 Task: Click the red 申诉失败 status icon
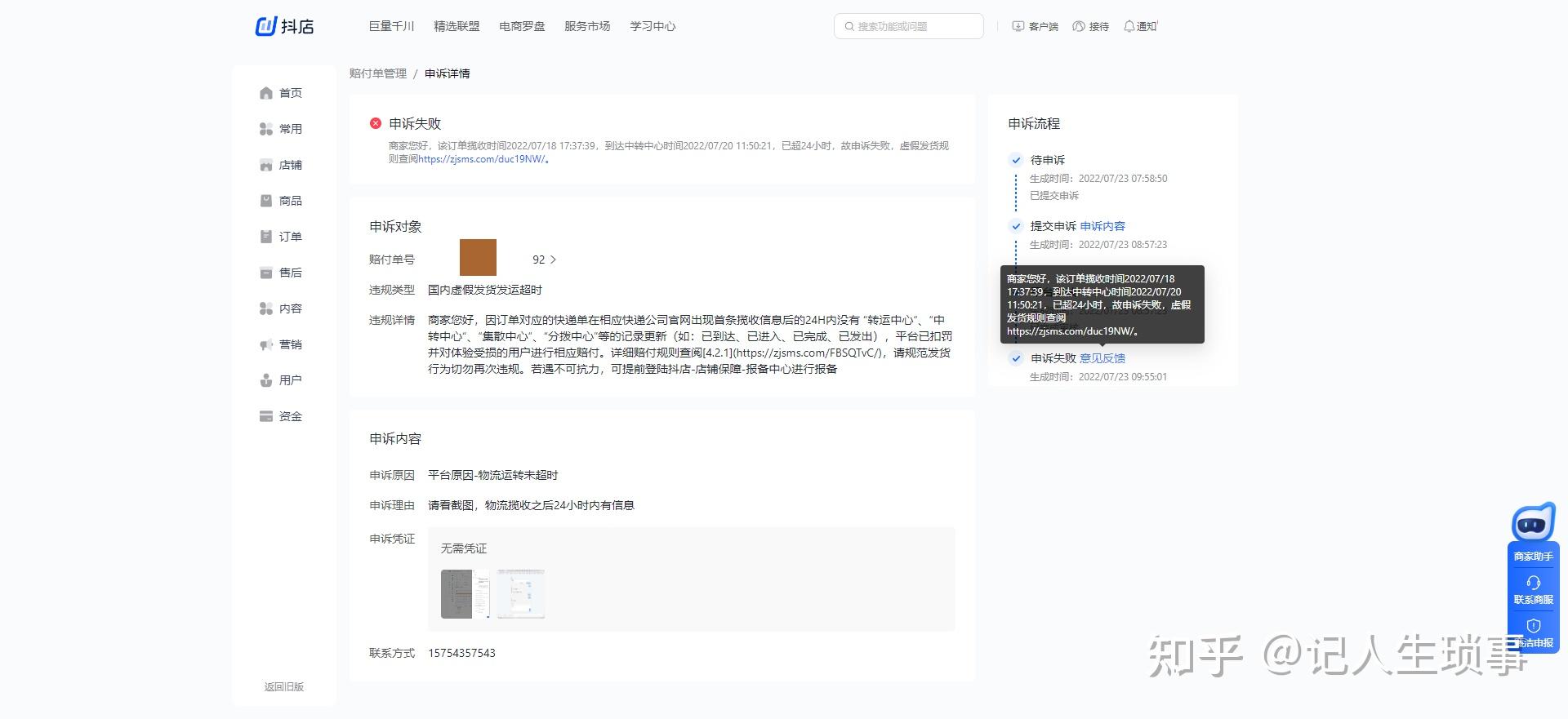click(375, 123)
